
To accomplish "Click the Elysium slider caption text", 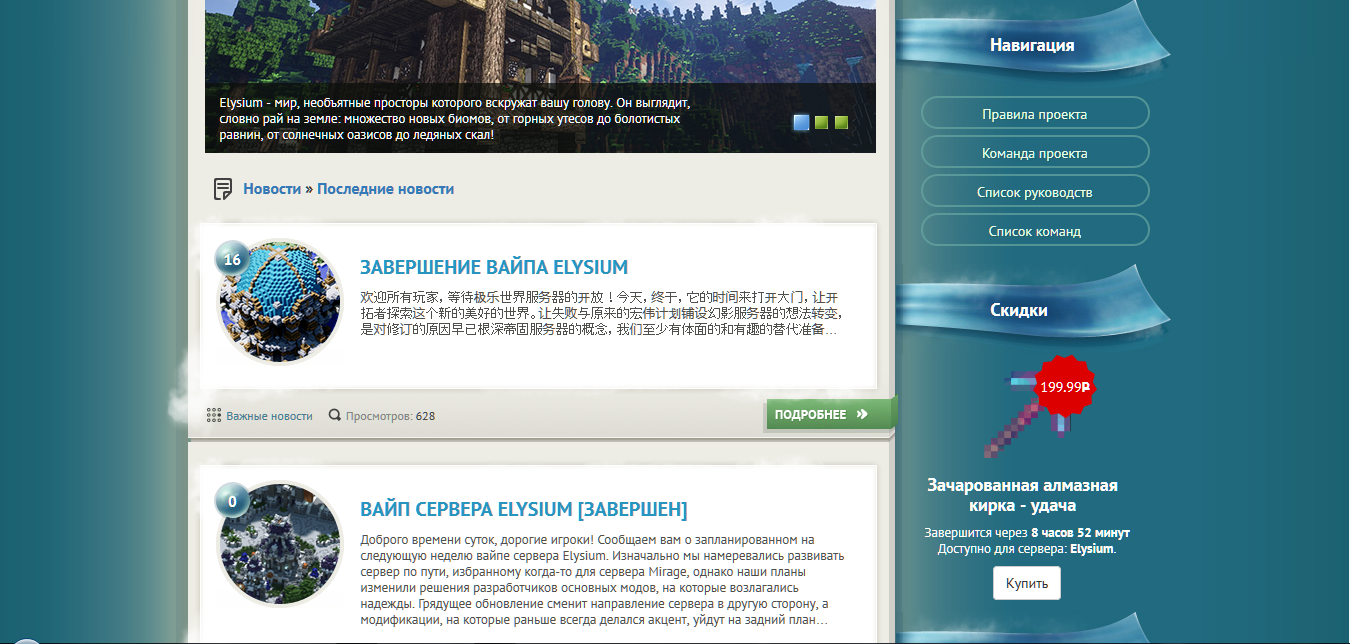I will [455, 118].
